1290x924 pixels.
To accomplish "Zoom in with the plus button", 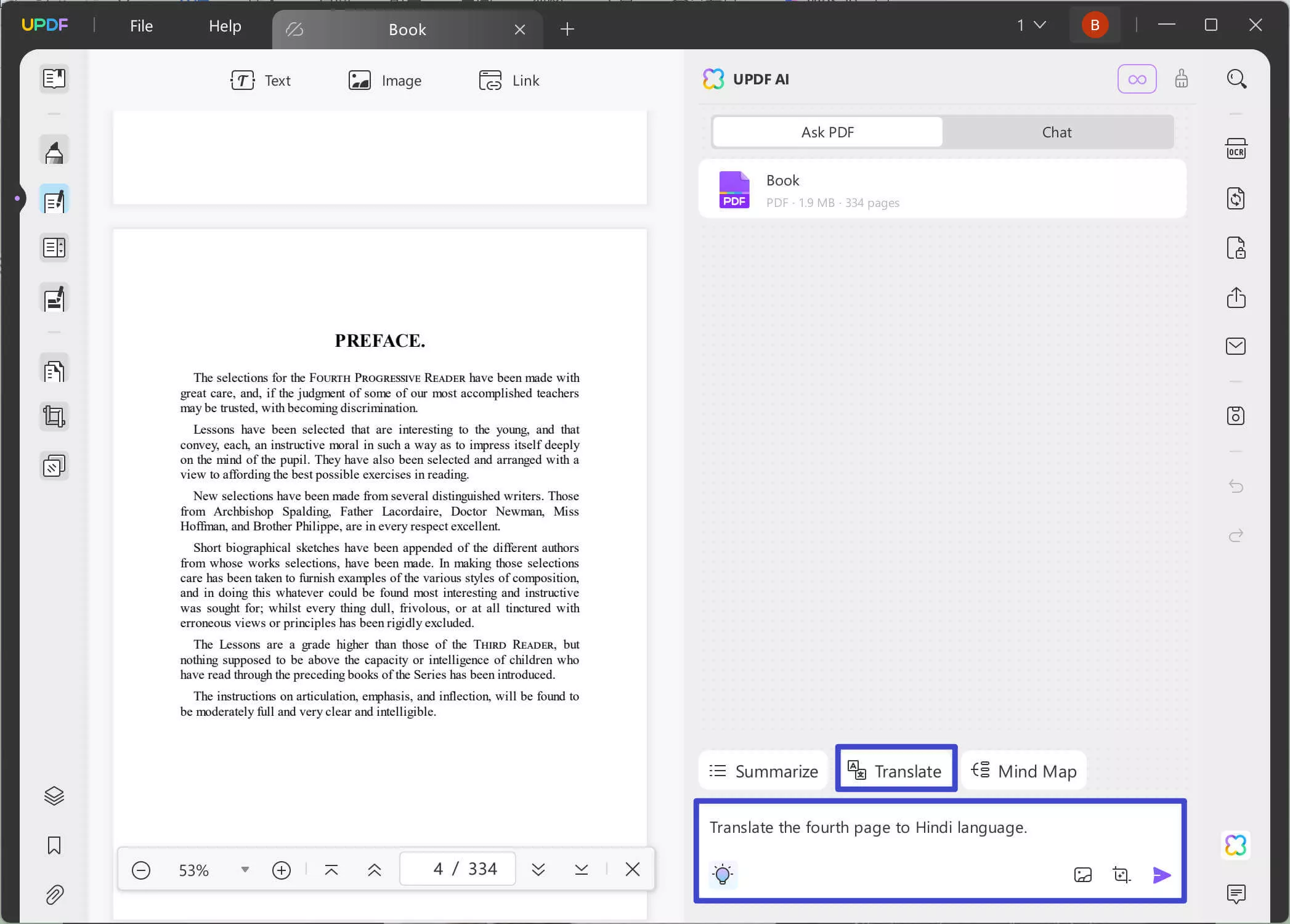I will (x=282, y=870).
